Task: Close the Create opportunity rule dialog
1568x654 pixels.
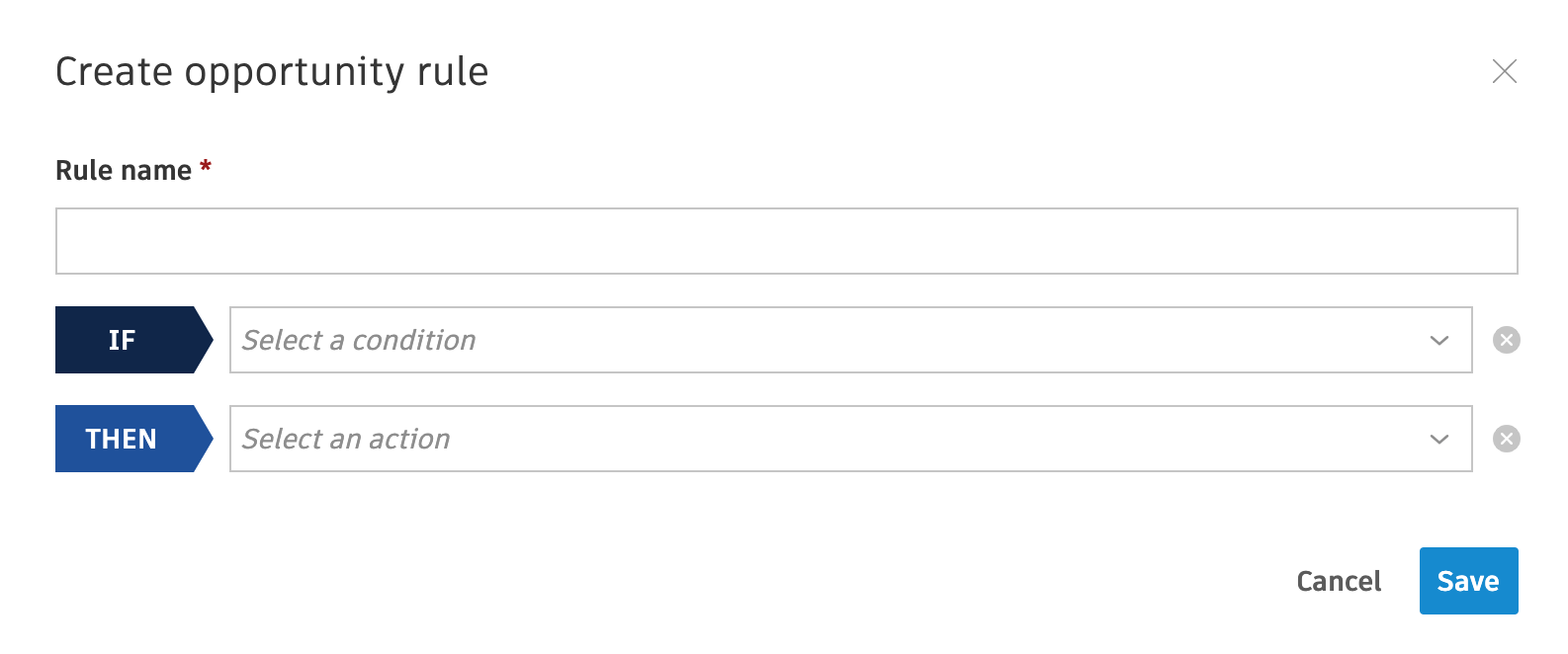Action: (1504, 71)
